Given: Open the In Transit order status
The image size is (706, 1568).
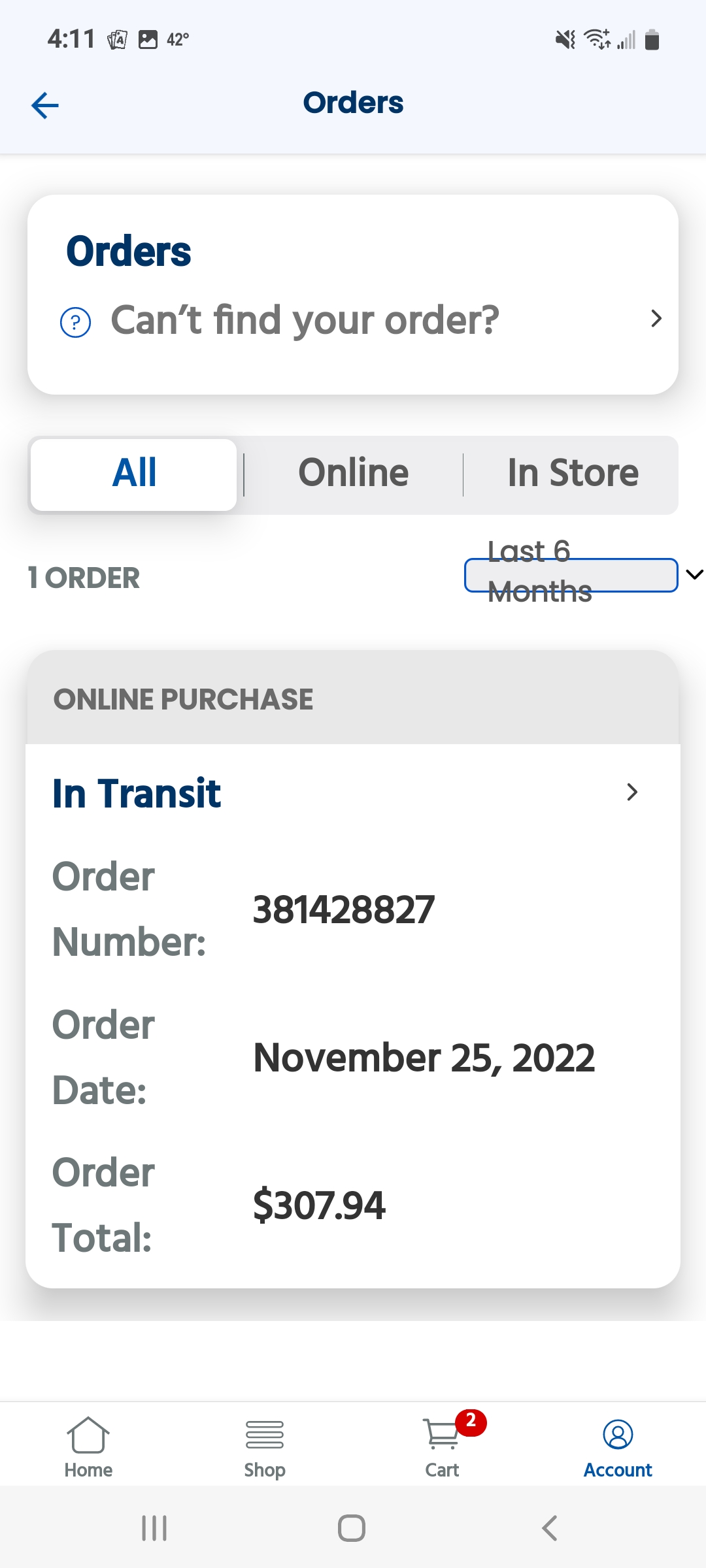Looking at the screenshot, I should (x=137, y=793).
